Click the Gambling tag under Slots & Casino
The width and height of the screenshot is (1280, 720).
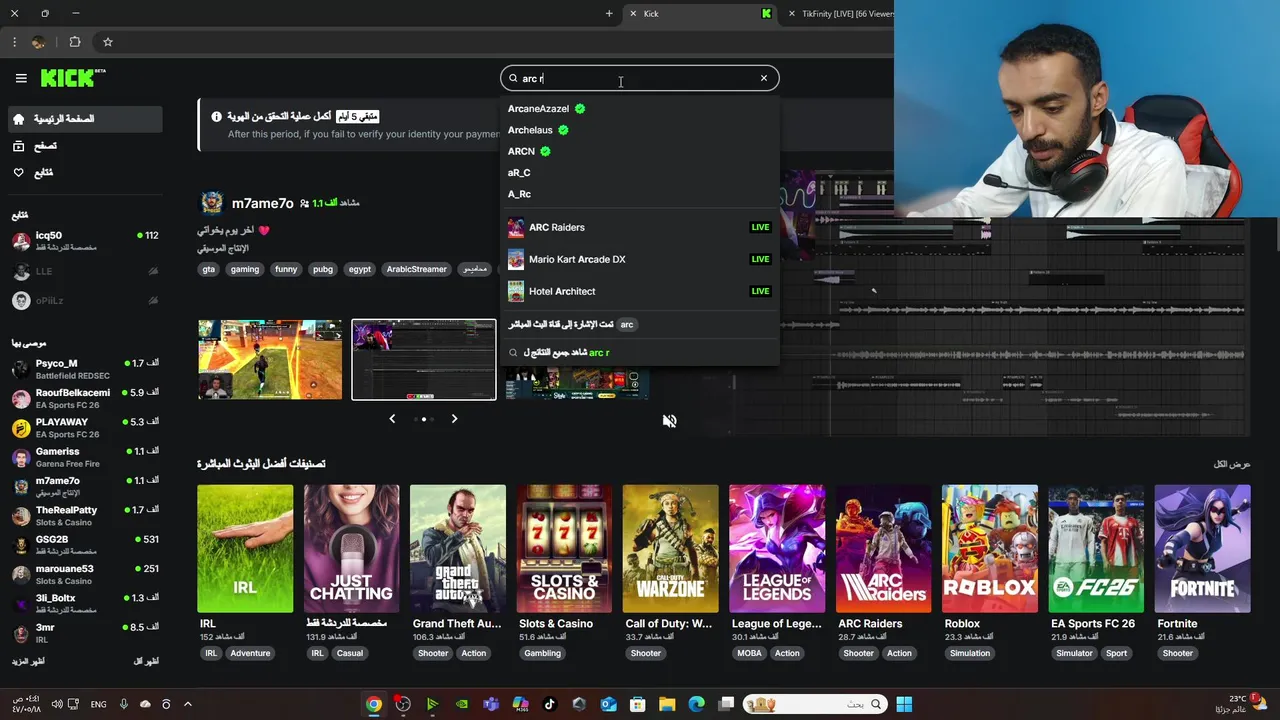click(542, 653)
